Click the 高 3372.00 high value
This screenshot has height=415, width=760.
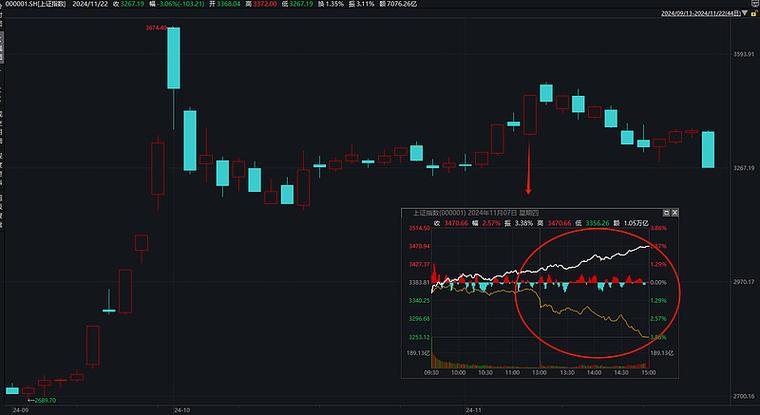click(x=261, y=4)
